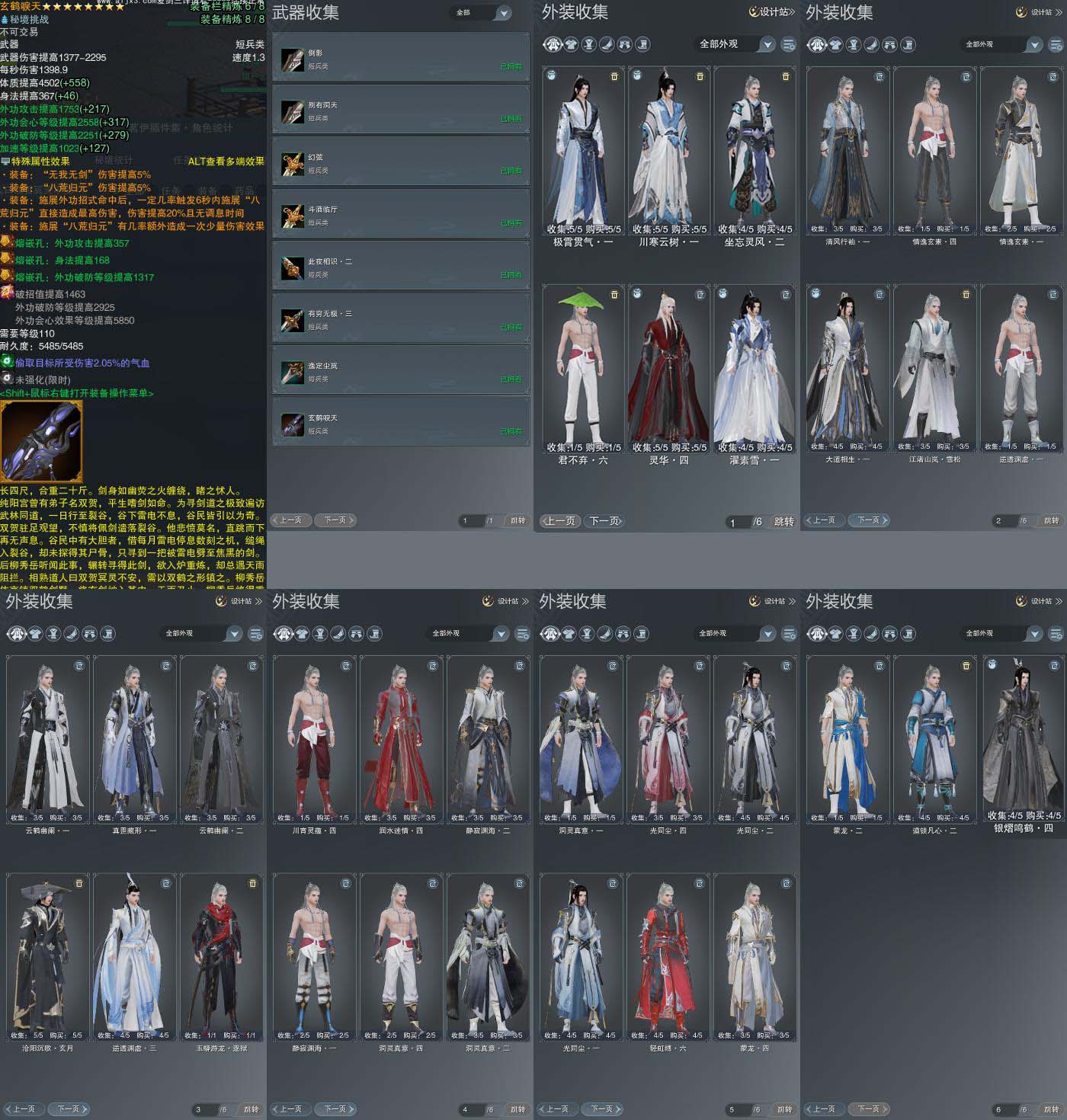Click the trash icon on the 江渚山岚·雪松 card
Screen dimensions: 1067x1120
coord(966,294)
